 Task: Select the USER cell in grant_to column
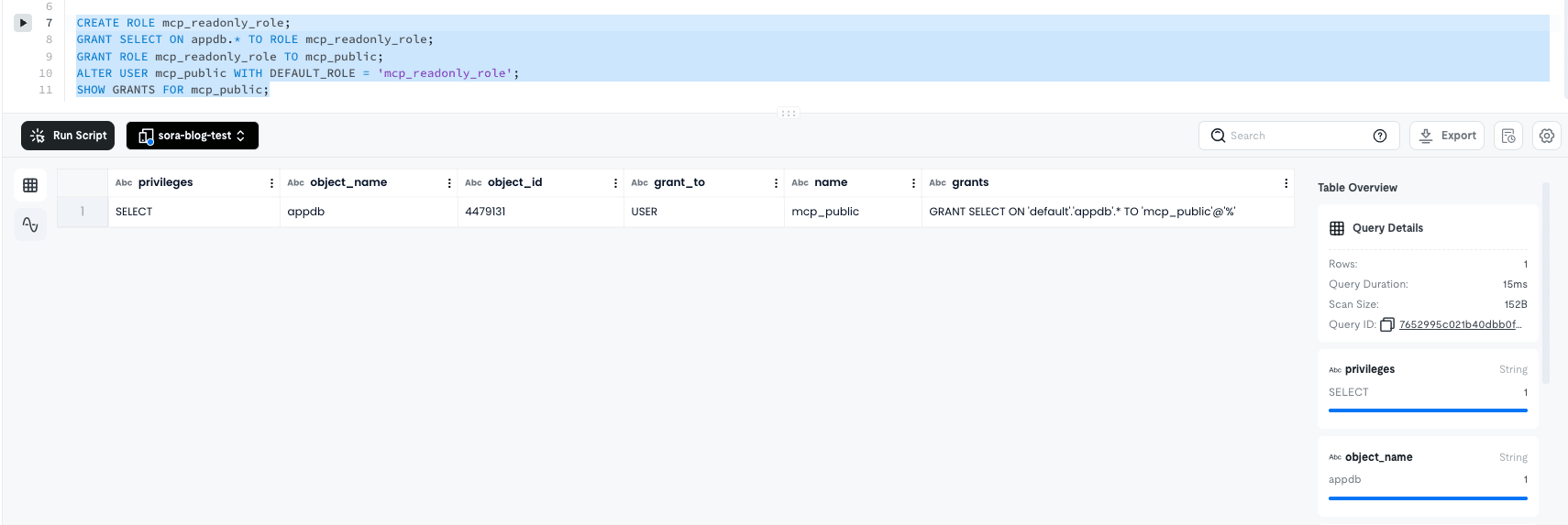click(704, 212)
